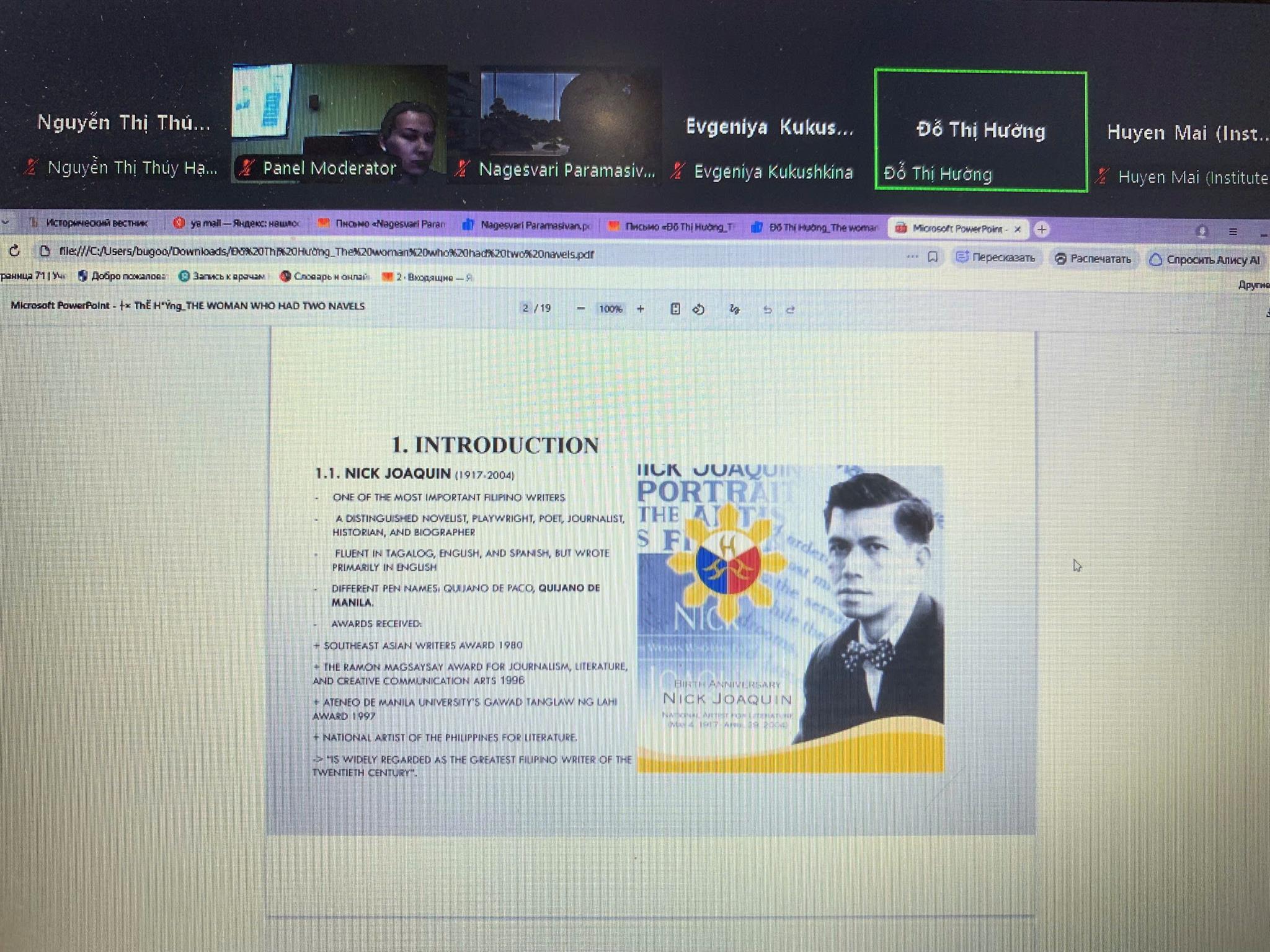Rotate the PDF page with rotate icon
This screenshot has width=1270, height=952.
pos(699,309)
